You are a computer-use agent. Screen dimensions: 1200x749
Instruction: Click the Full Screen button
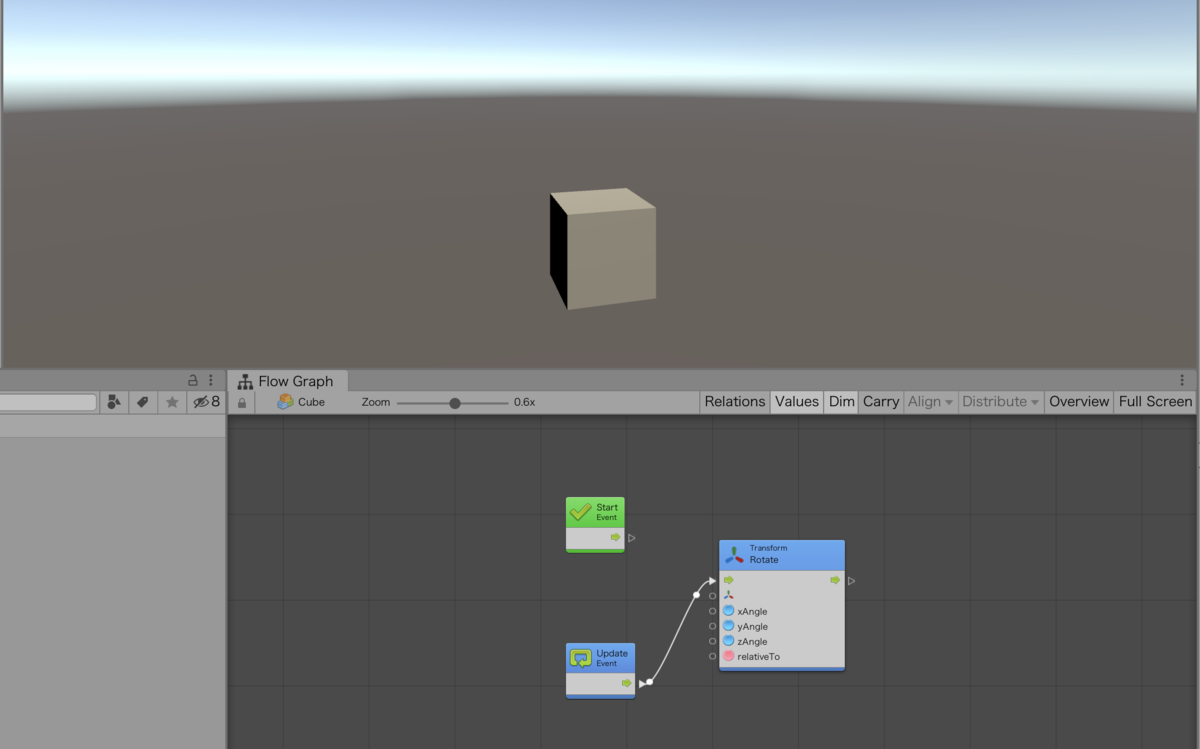coord(1155,401)
